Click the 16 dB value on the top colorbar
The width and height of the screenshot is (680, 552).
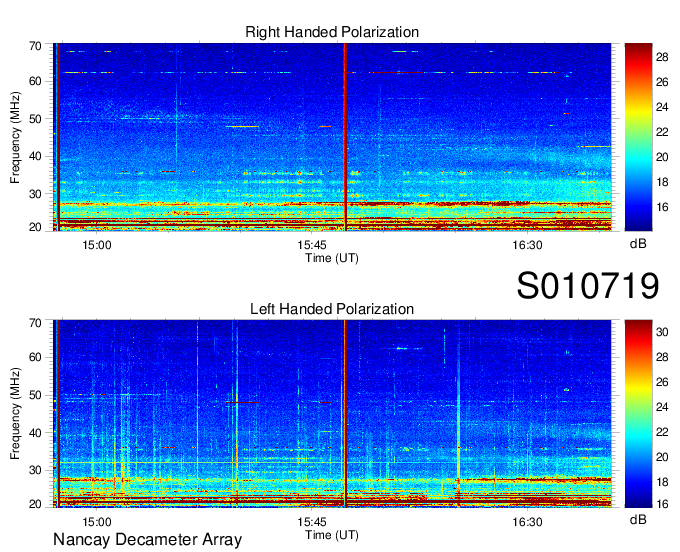(x=662, y=207)
